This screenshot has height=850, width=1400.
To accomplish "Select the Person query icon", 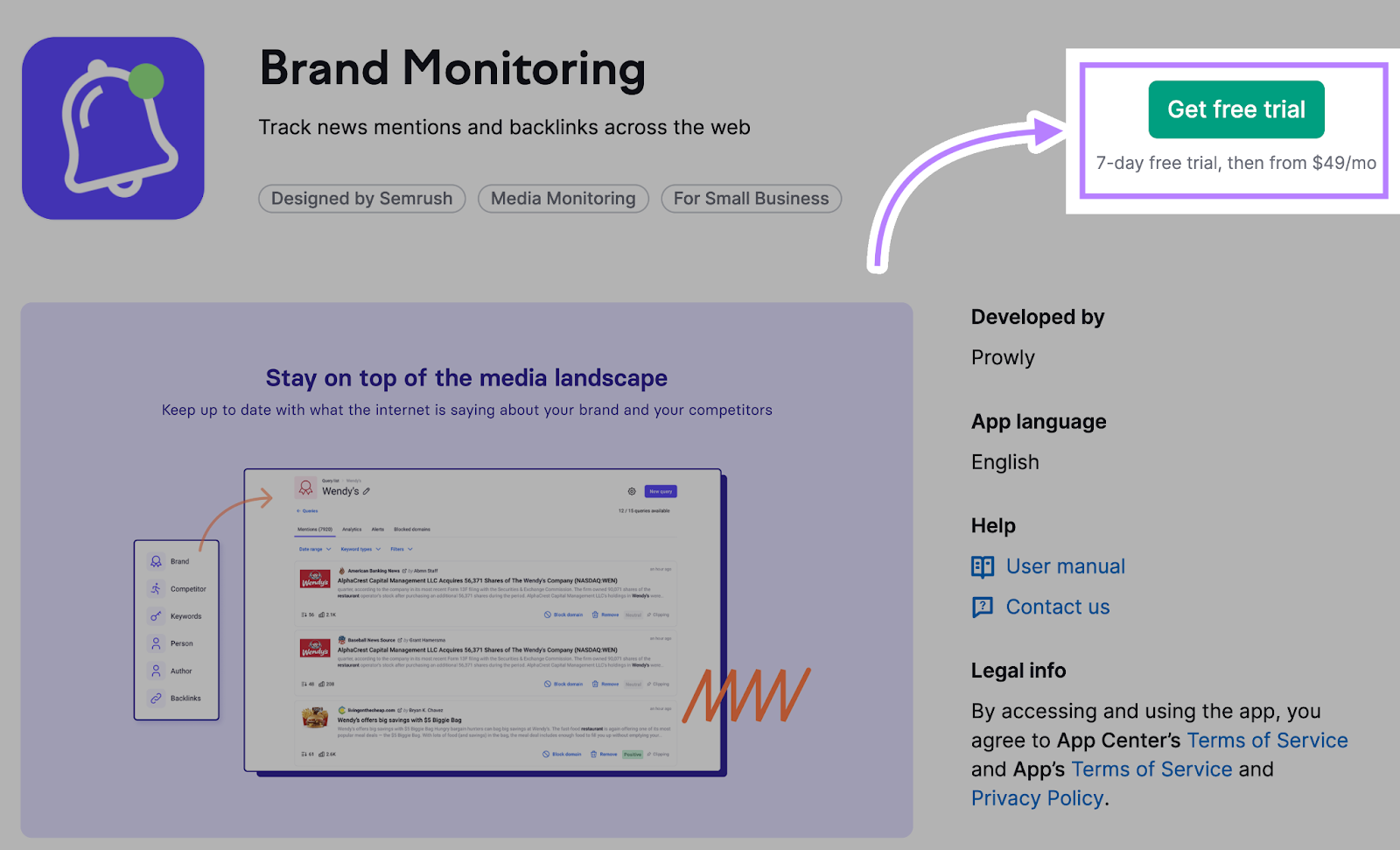I will (156, 643).
